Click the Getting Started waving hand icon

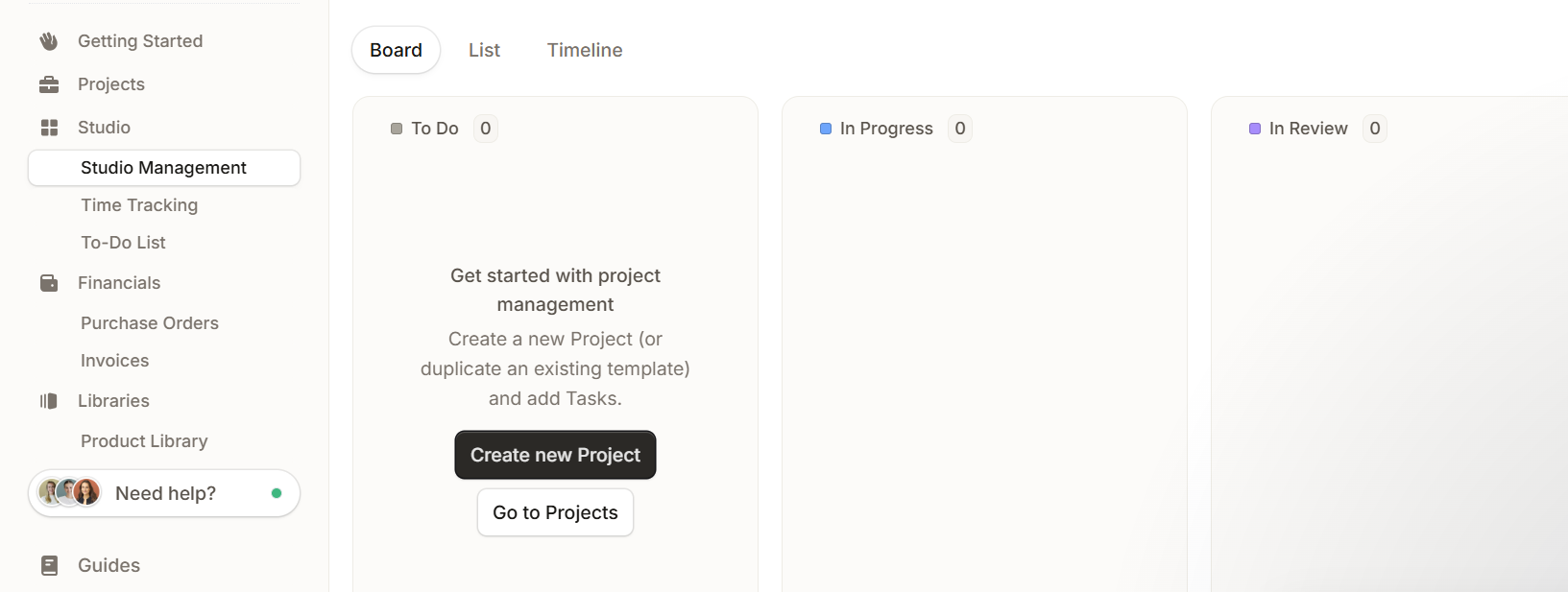coord(49,41)
